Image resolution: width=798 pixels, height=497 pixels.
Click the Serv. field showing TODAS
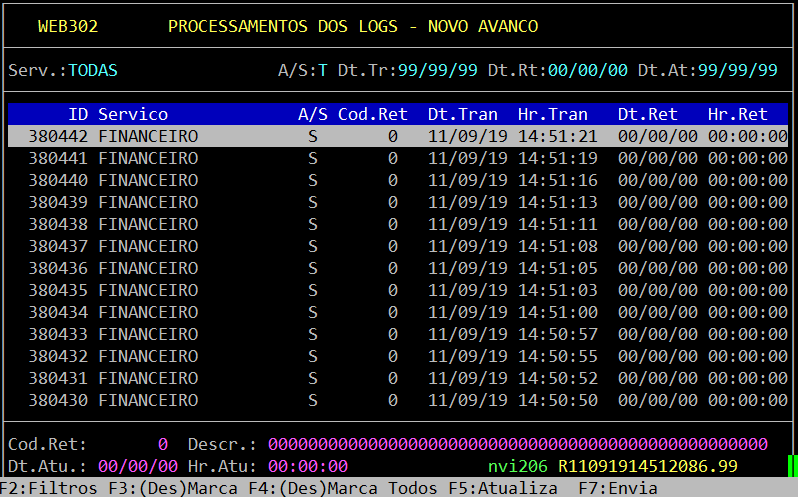click(x=92, y=70)
